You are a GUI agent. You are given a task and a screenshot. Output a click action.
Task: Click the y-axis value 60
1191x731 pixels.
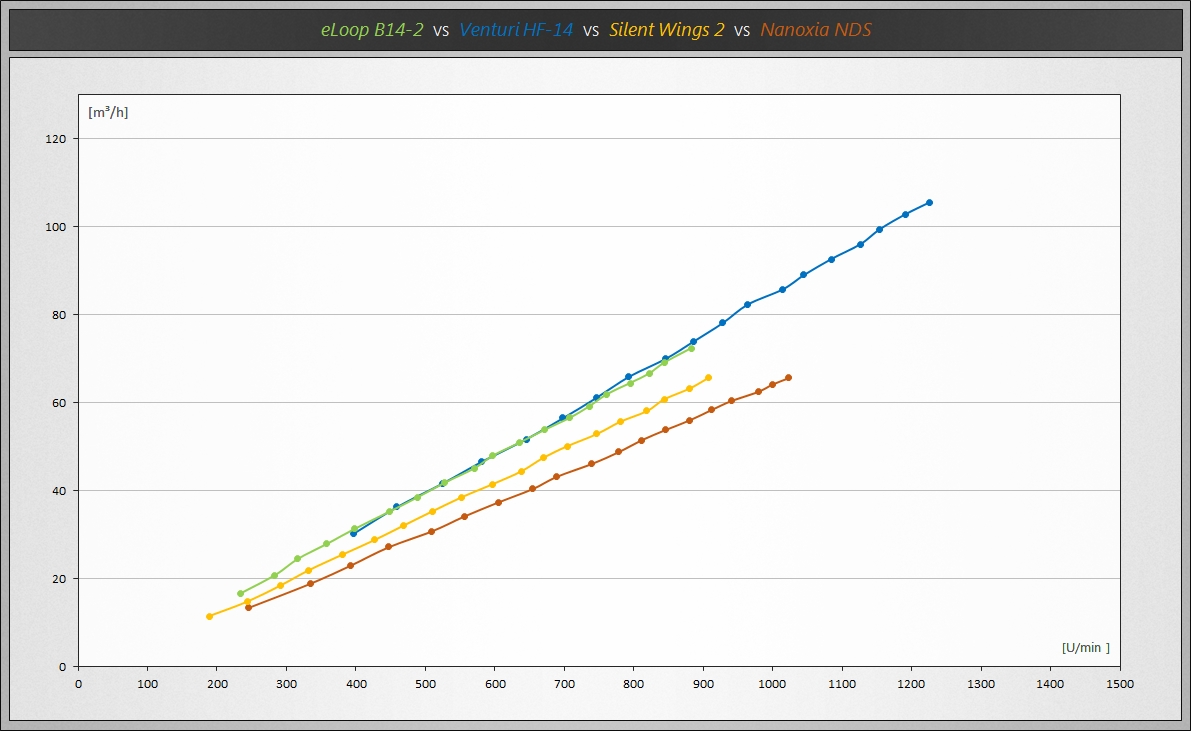58,403
